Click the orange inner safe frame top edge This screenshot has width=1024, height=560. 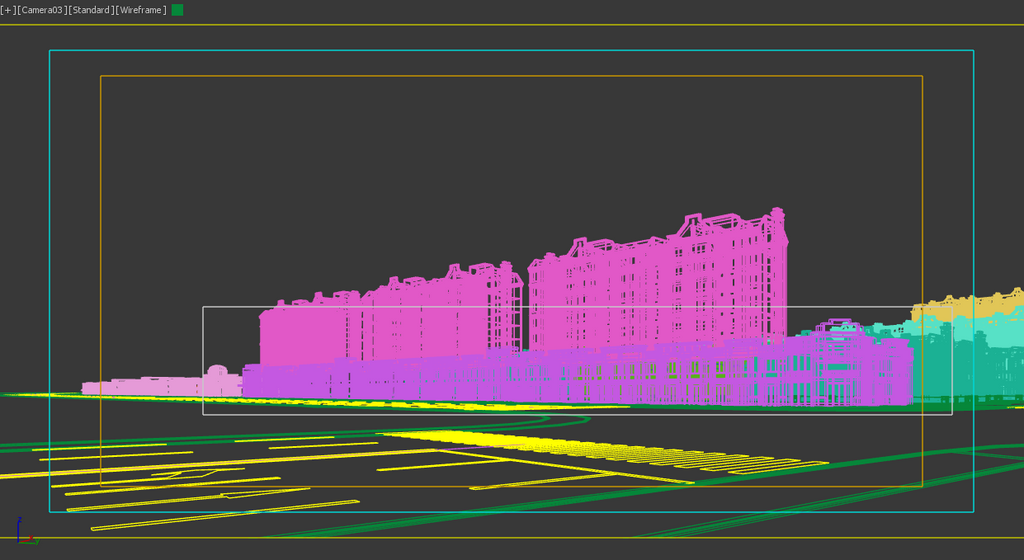tap(500, 76)
